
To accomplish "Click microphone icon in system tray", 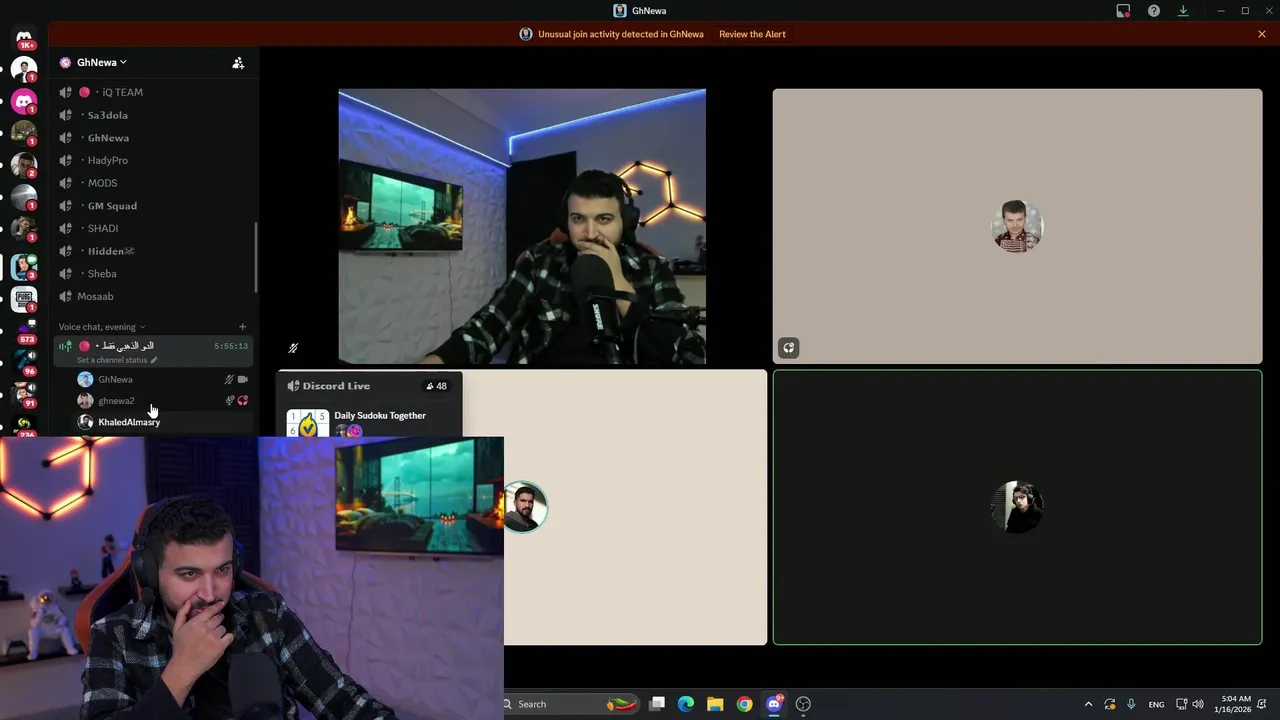I will click(1131, 704).
